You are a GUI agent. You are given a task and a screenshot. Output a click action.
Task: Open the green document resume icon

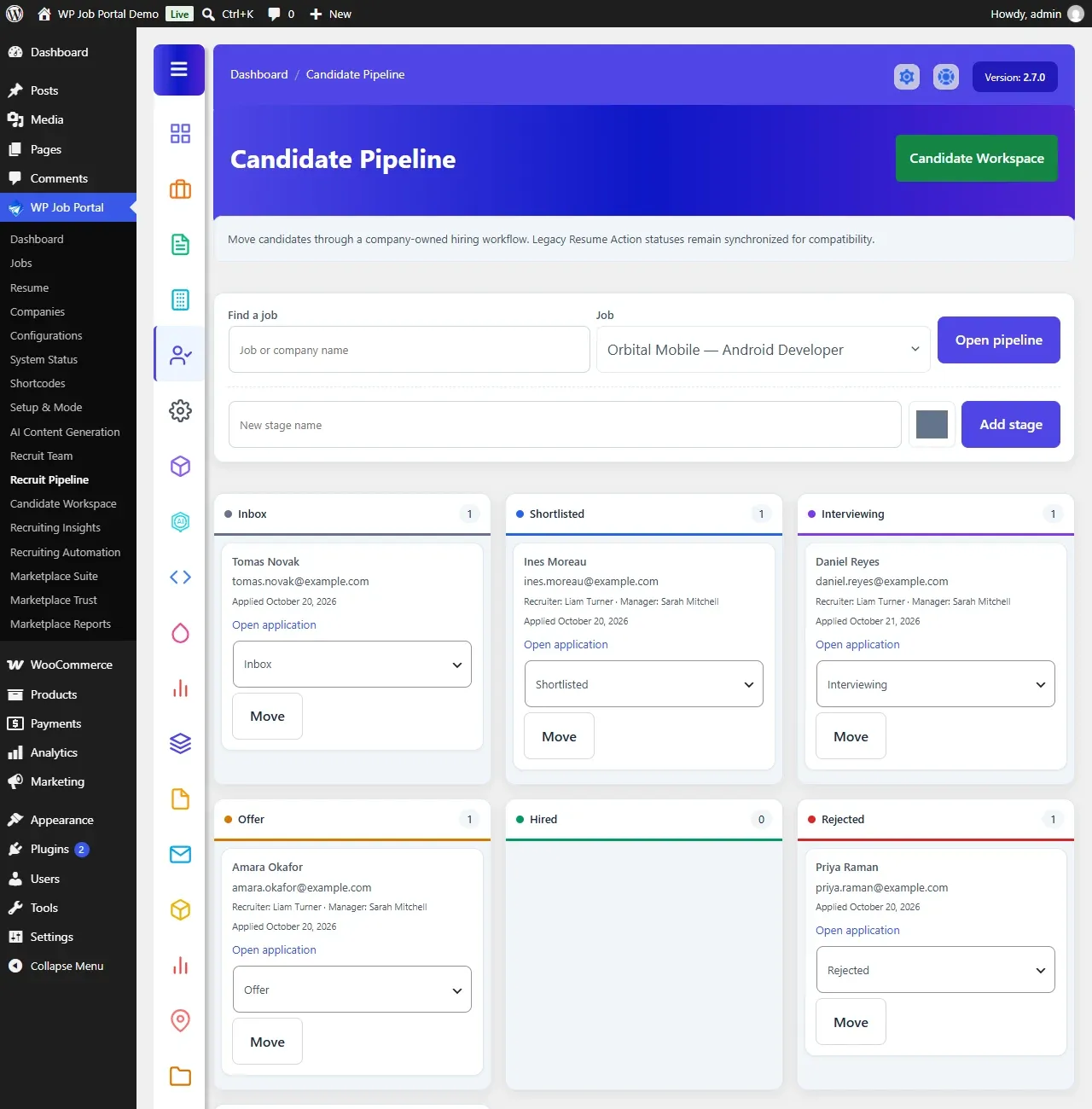point(180,245)
